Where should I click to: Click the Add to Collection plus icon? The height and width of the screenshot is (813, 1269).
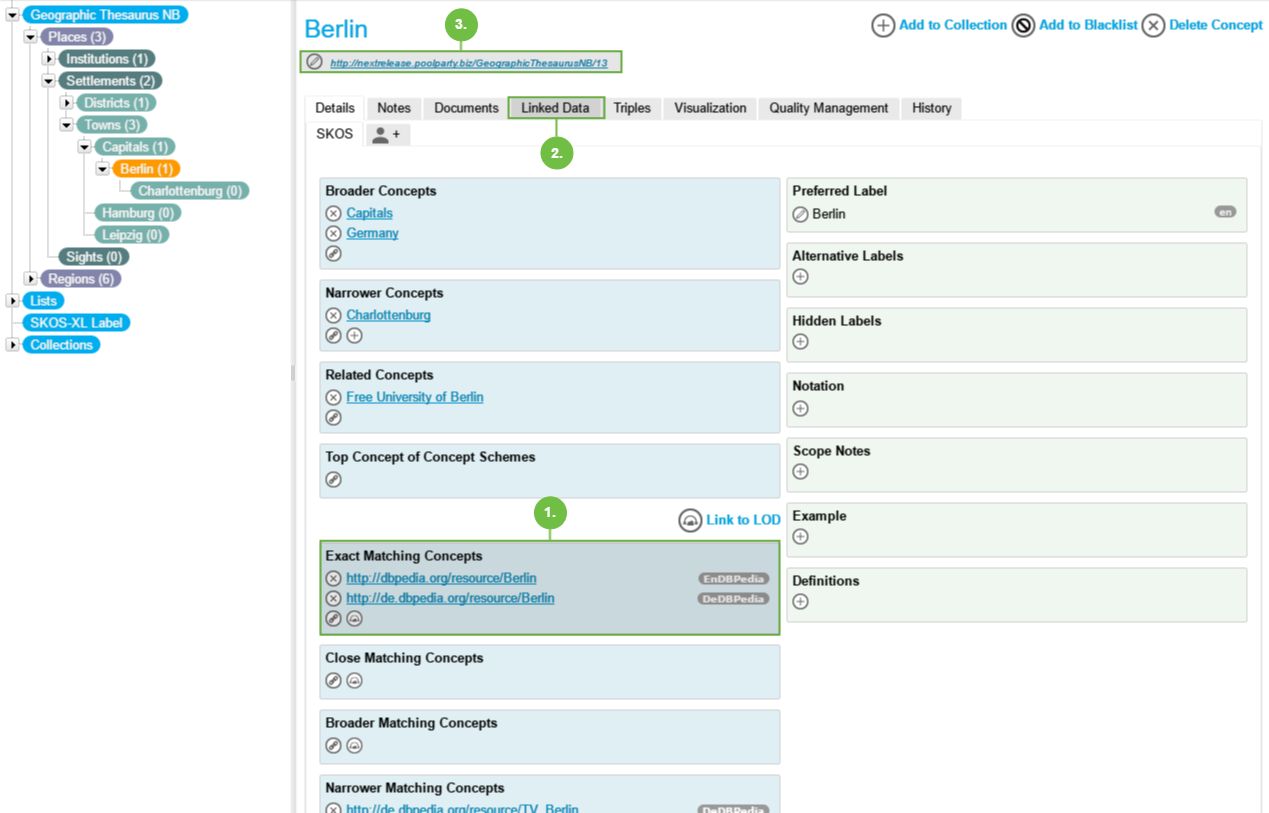tap(882, 26)
